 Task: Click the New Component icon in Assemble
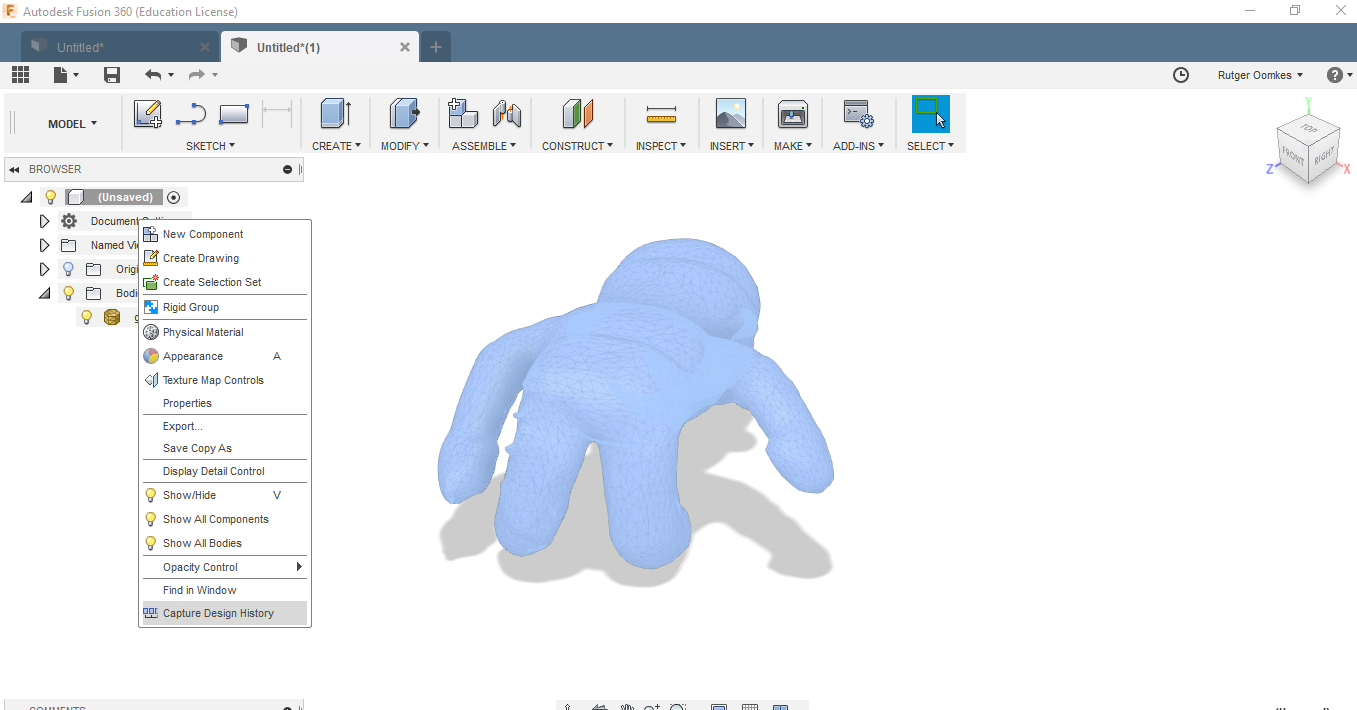[x=462, y=114]
